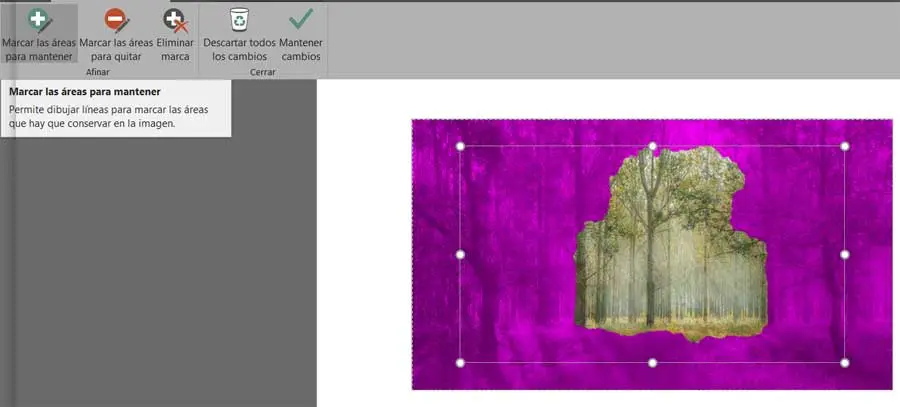This screenshot has height=407, width=900.
Task: Click top-right selection handle of marquee
Action: (x=844, y=146)
